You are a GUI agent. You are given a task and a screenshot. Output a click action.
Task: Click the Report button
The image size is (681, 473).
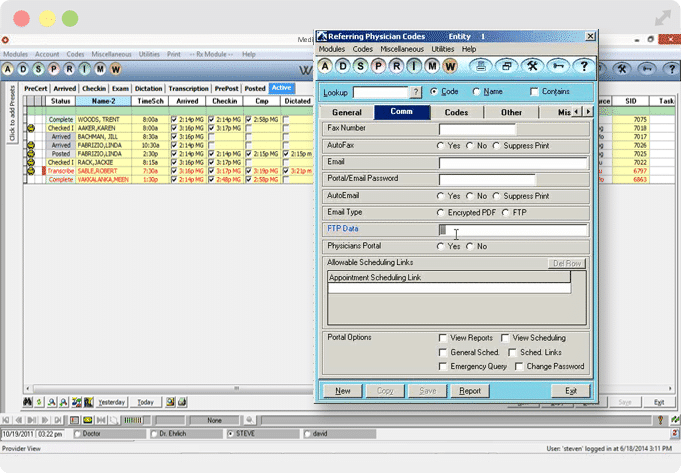coord(470,391)
